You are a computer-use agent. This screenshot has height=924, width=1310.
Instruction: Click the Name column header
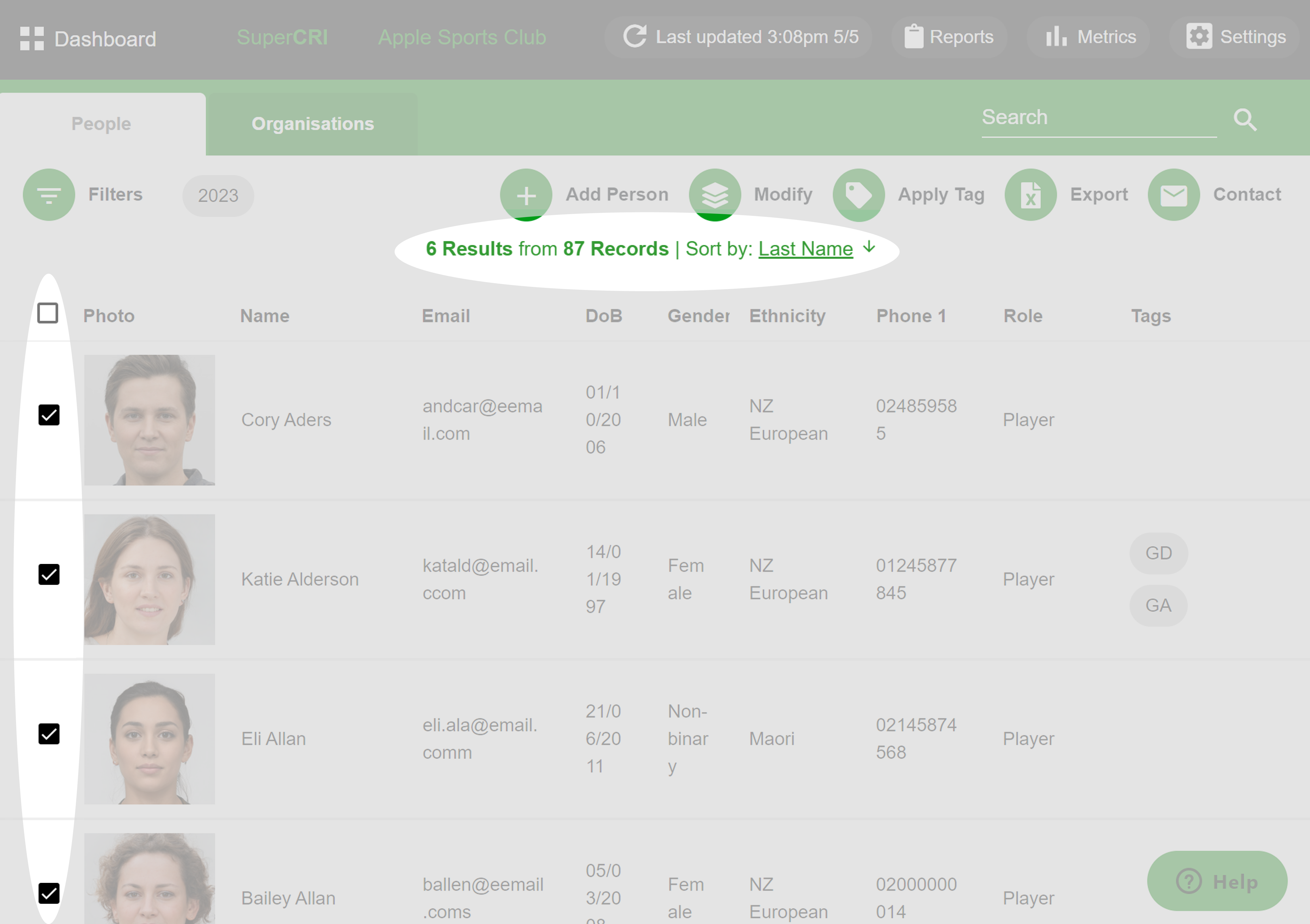coord(265,316)
